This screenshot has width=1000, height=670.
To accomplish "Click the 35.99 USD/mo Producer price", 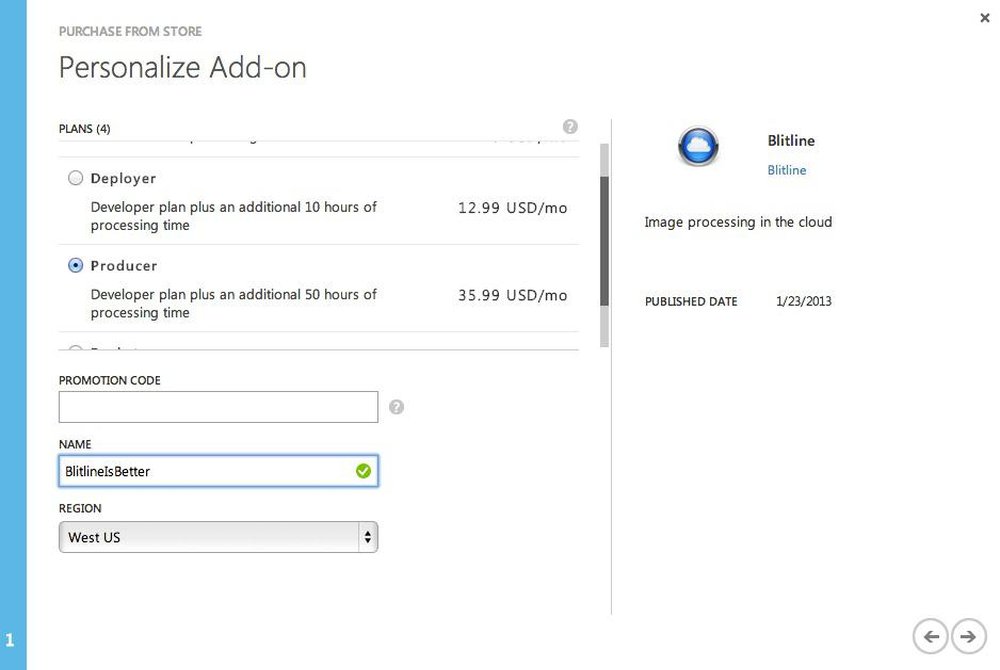I will tap(512, 295).
